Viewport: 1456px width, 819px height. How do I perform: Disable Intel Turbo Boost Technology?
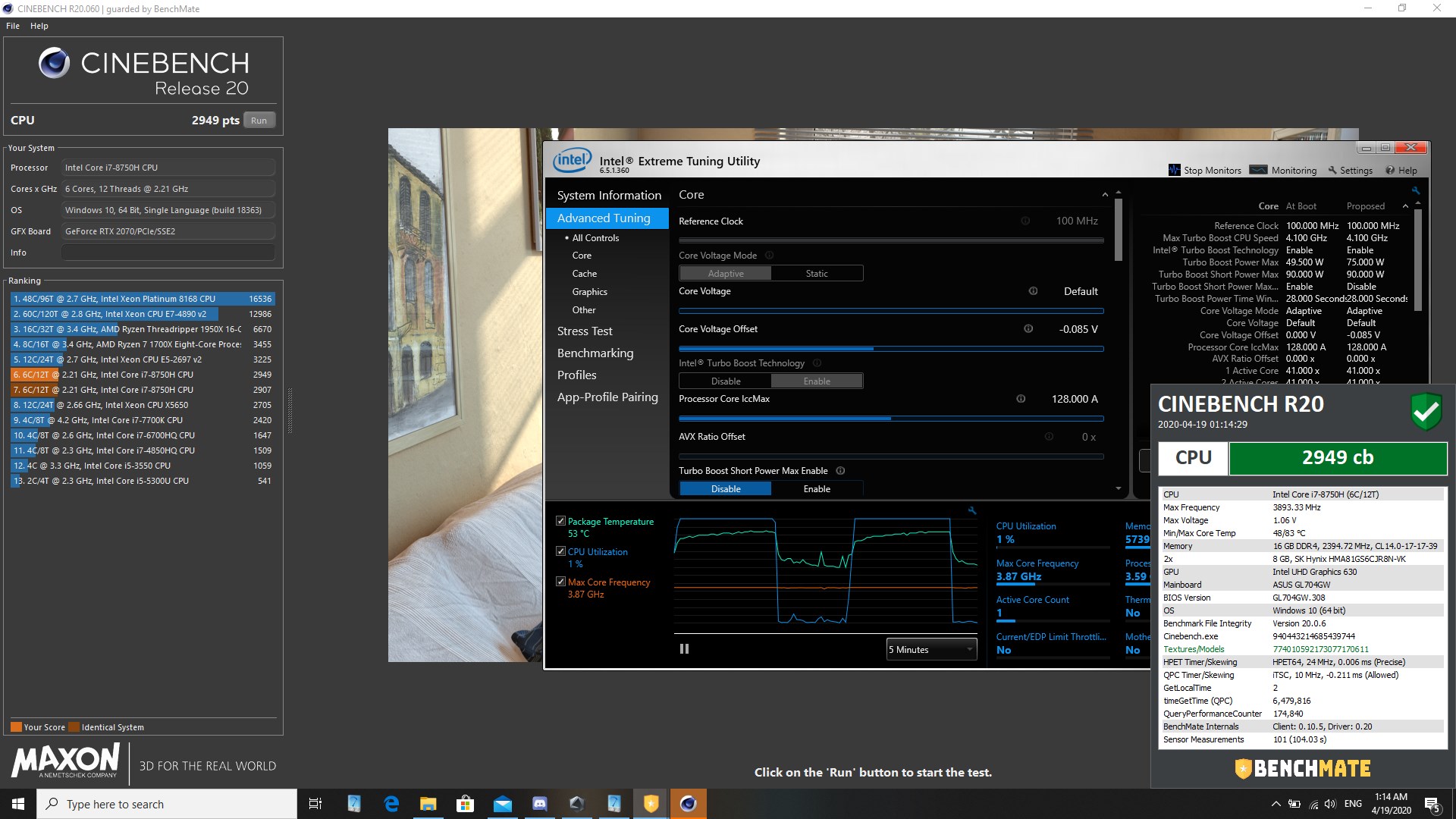(726, 381)
